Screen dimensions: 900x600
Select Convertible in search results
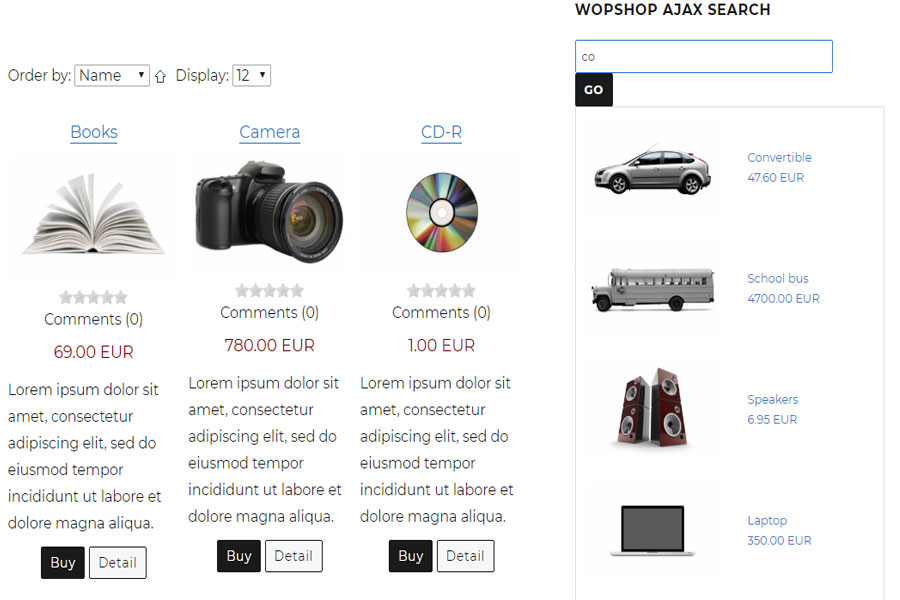[x=779, y=157]
